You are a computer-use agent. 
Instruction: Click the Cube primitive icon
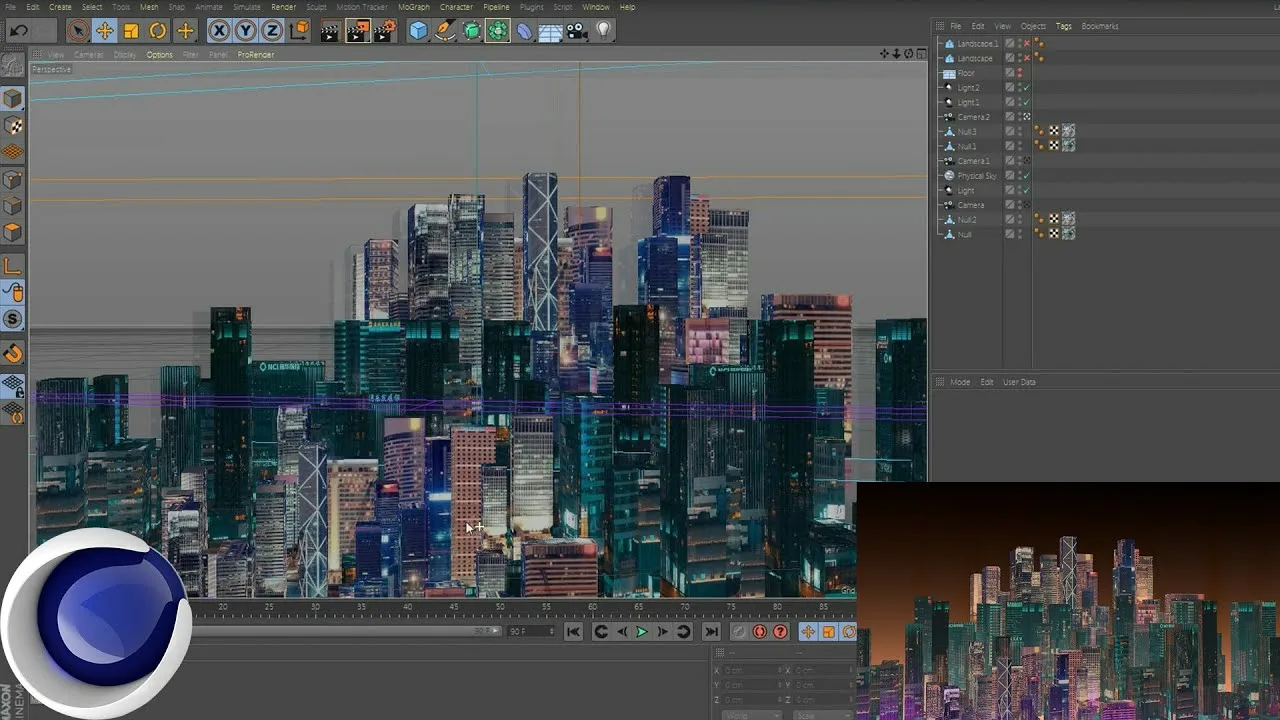tap(418, 30)
